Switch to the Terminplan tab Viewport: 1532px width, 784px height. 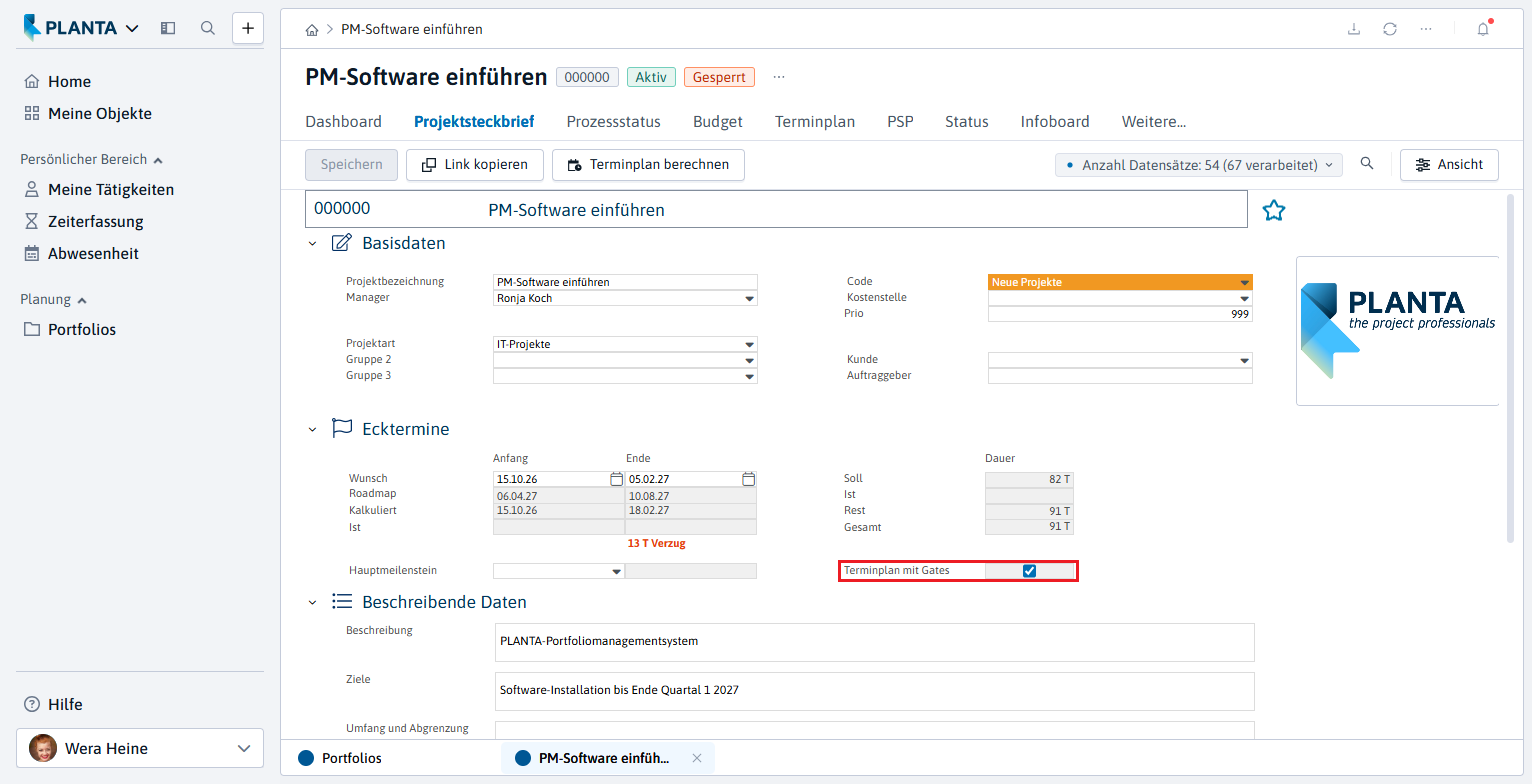815,122
